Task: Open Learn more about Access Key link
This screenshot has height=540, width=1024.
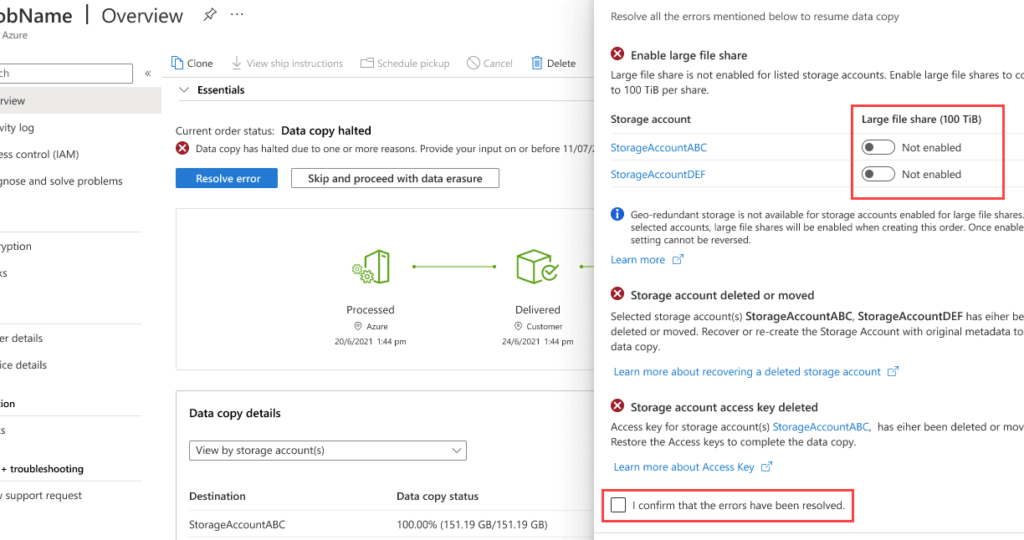Action: (692, 467)
